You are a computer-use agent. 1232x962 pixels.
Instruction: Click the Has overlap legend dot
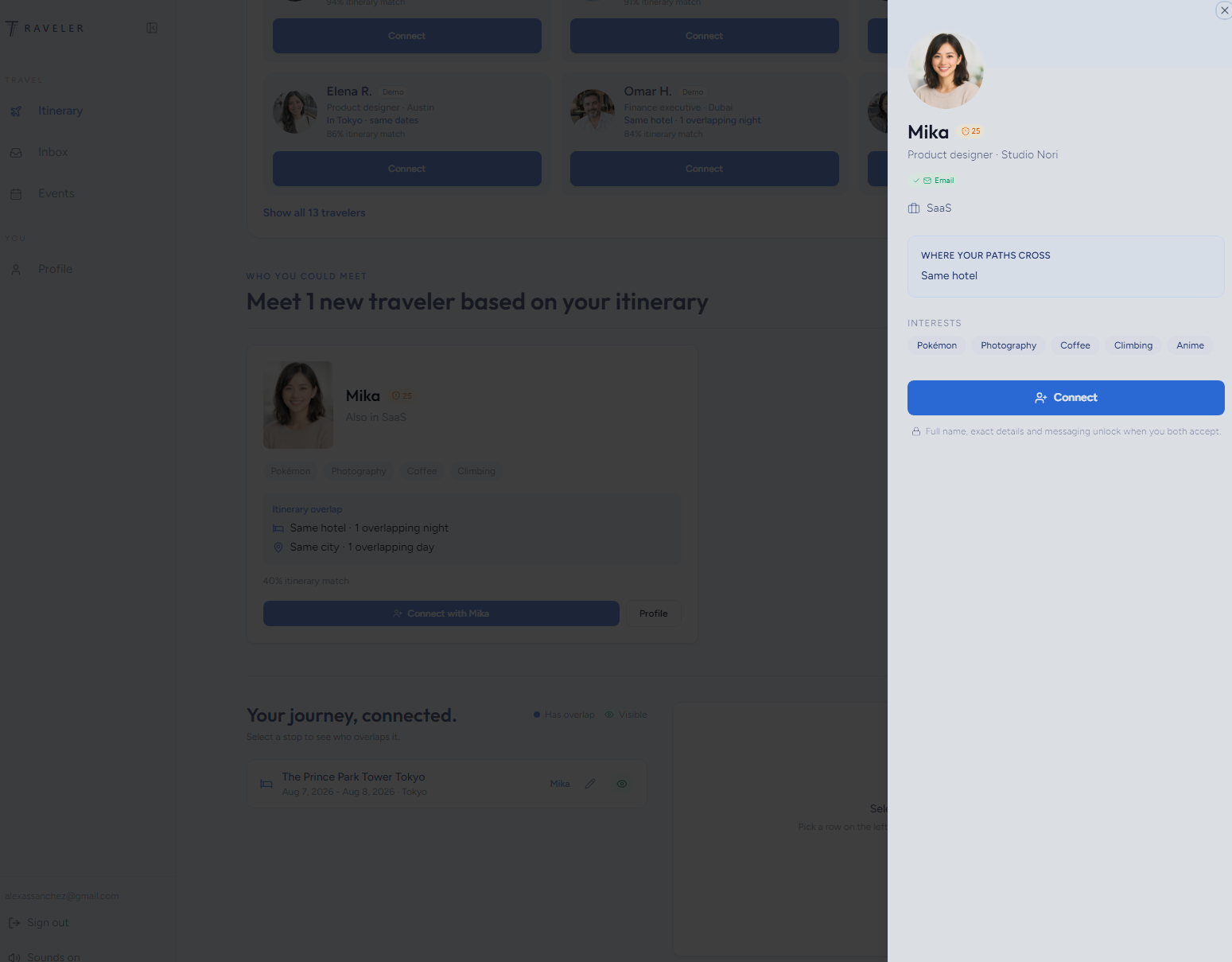tap(537, 715)
